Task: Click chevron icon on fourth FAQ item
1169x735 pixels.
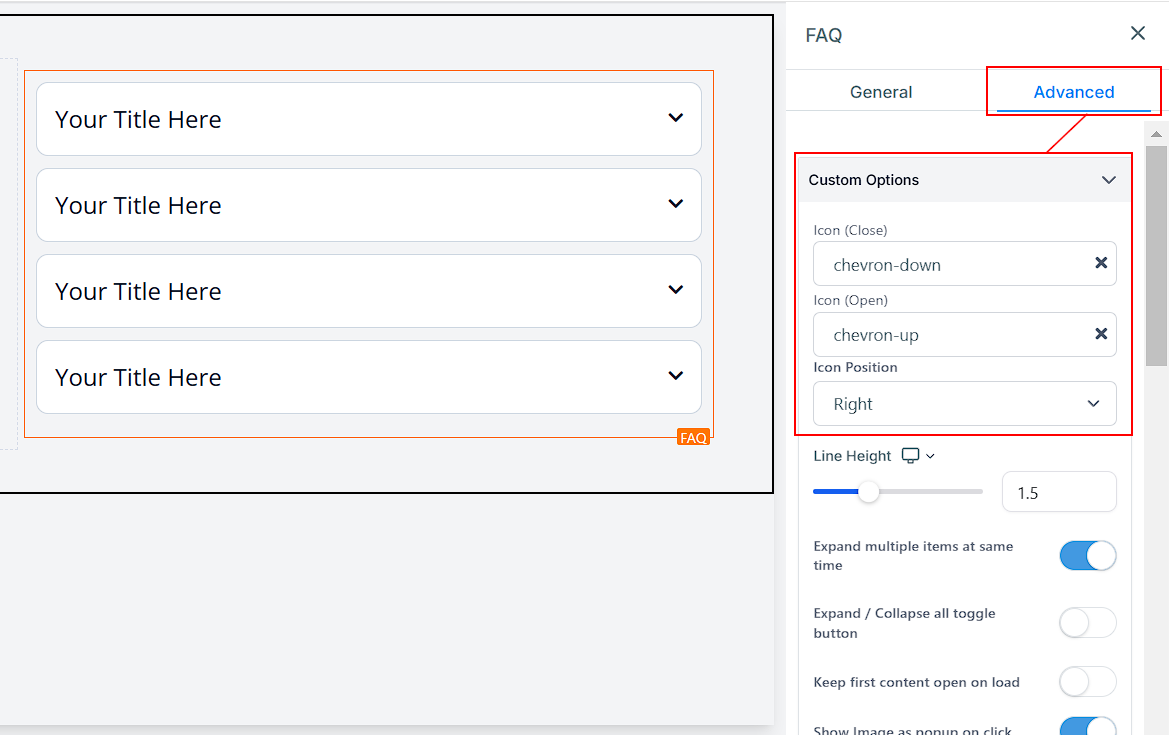Action: point(676,376)
